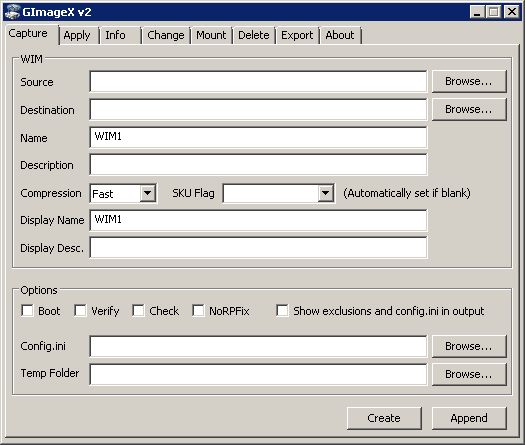
Task: Minimize the GImageX window
Action: (x=477, y=12)
